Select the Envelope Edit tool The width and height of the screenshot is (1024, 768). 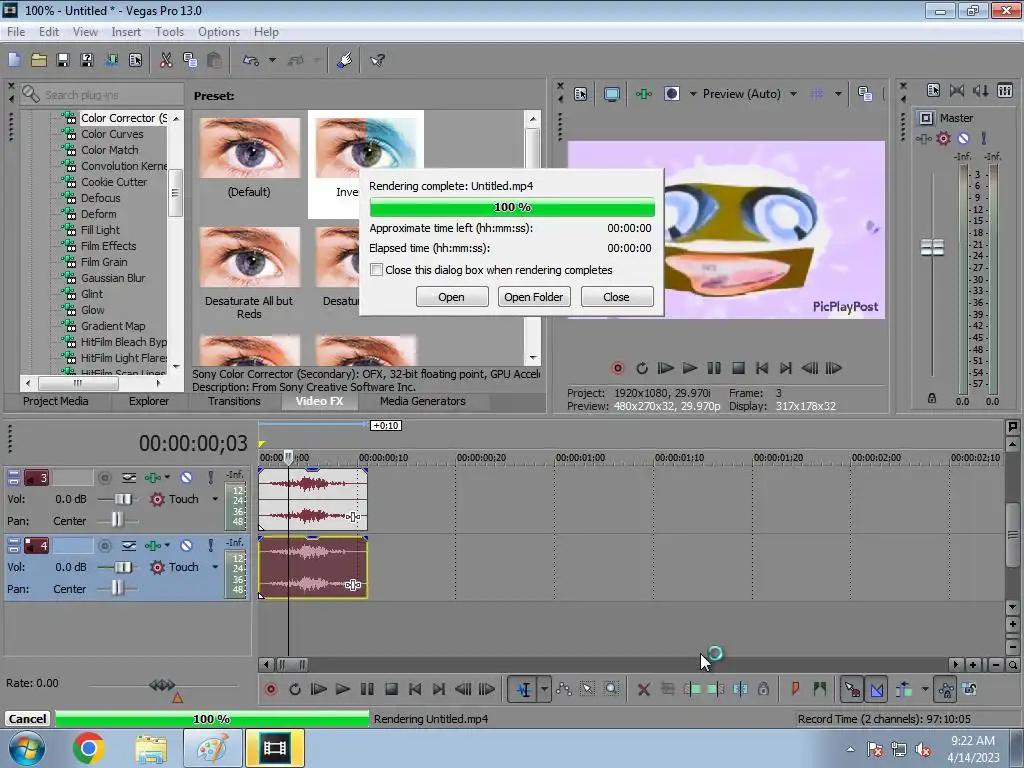(564, 689)
